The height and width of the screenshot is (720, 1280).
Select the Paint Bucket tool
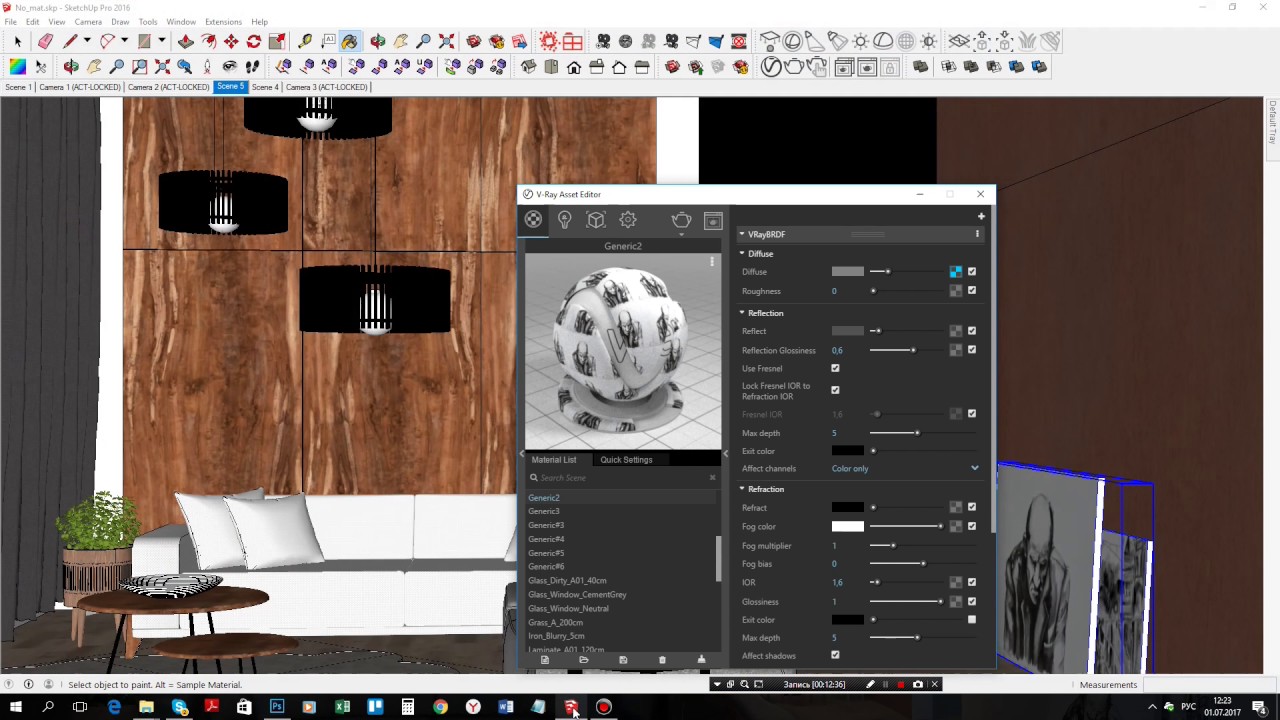(349, 41)
